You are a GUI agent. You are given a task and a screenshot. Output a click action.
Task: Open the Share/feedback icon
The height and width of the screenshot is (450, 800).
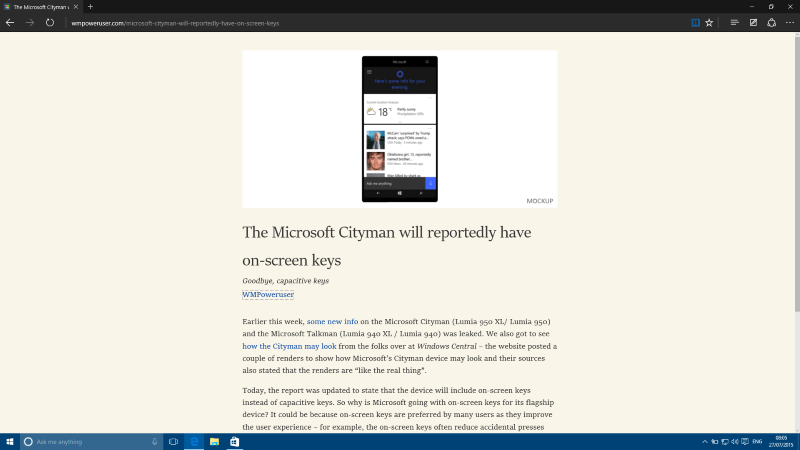771,22
